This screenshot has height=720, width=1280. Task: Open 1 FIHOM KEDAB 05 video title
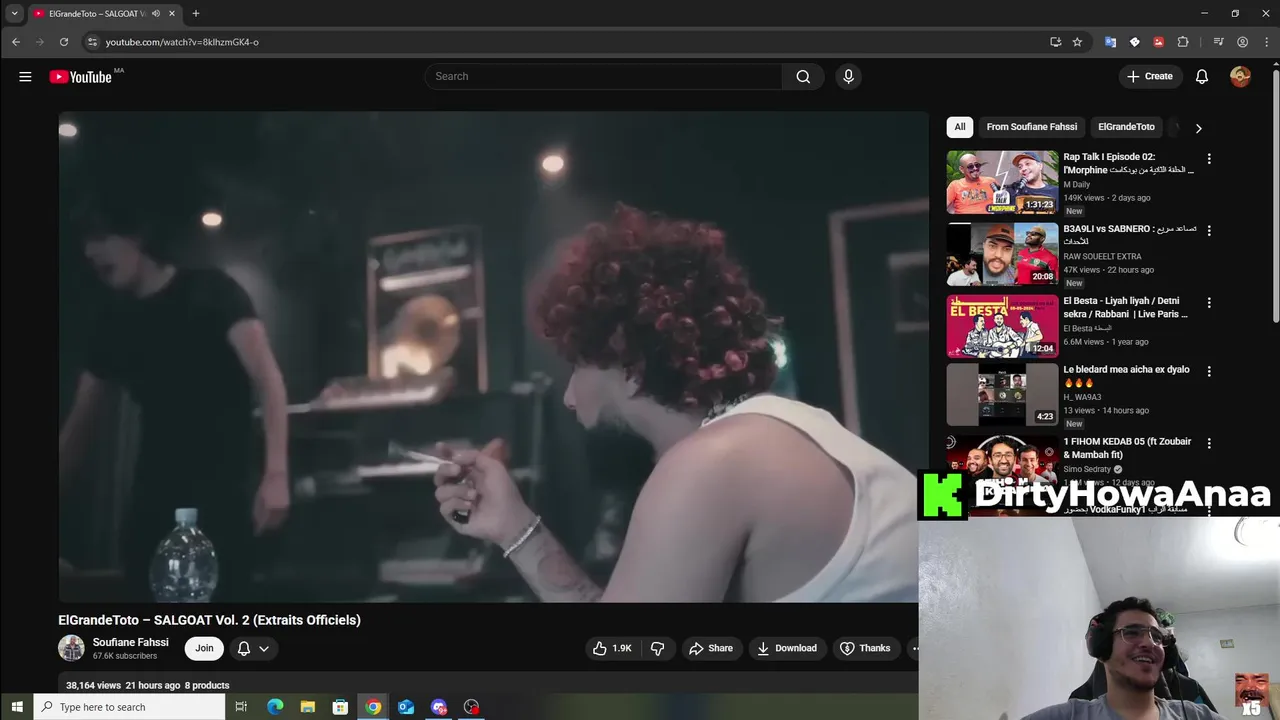tap(1127, 448)
